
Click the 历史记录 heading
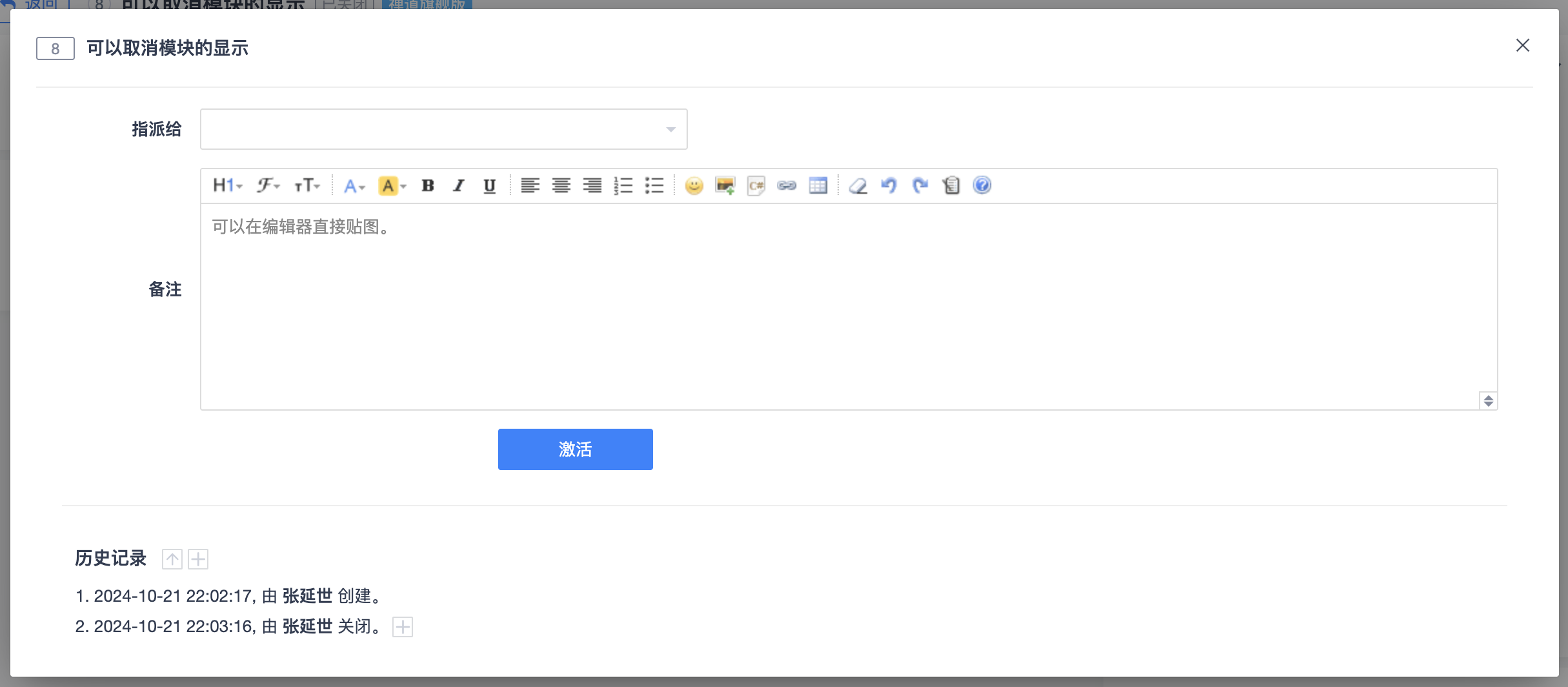(111, 559)
